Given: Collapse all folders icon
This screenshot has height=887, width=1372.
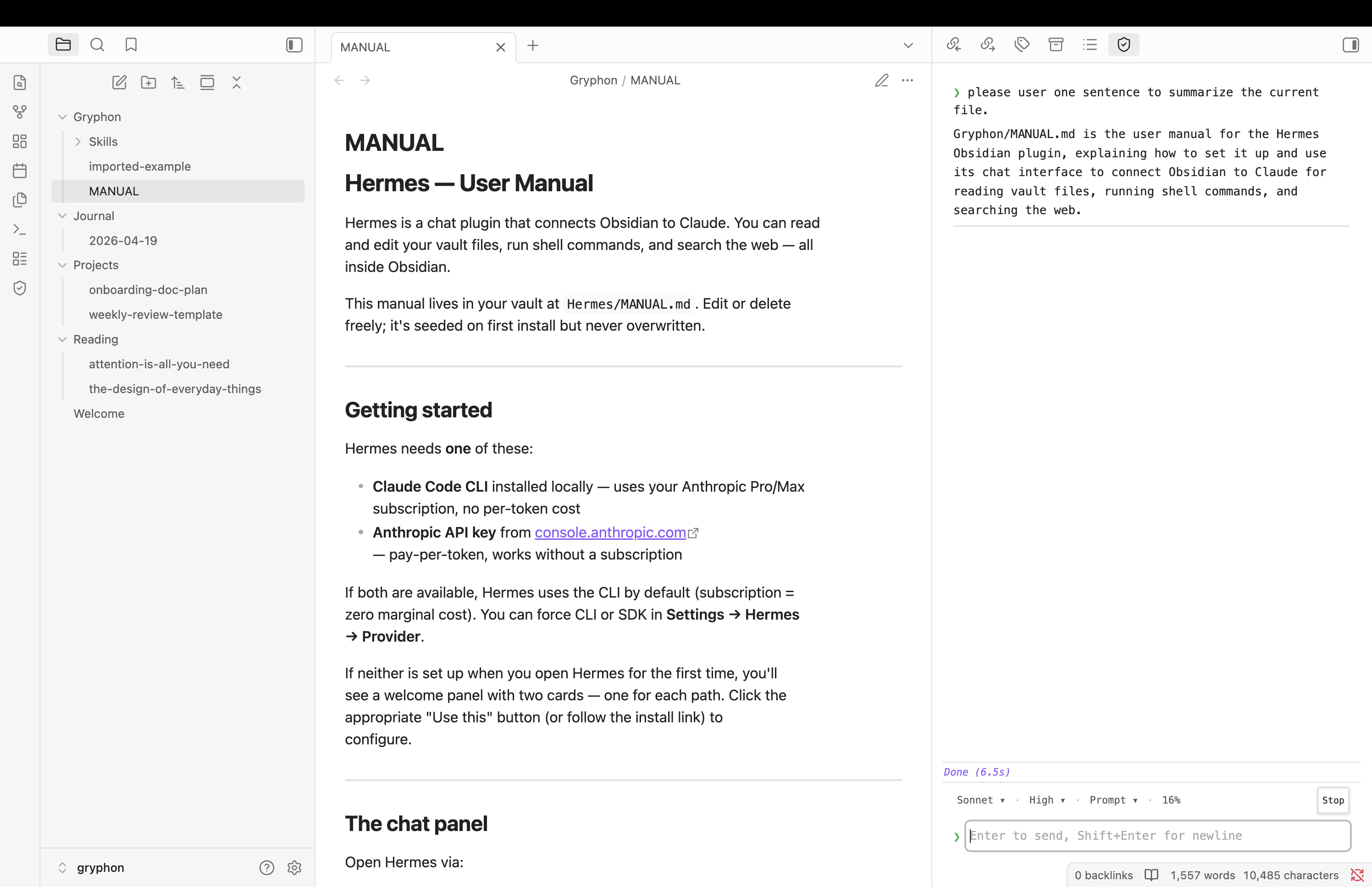Looking at the screenshot, I should coord(237,83).
